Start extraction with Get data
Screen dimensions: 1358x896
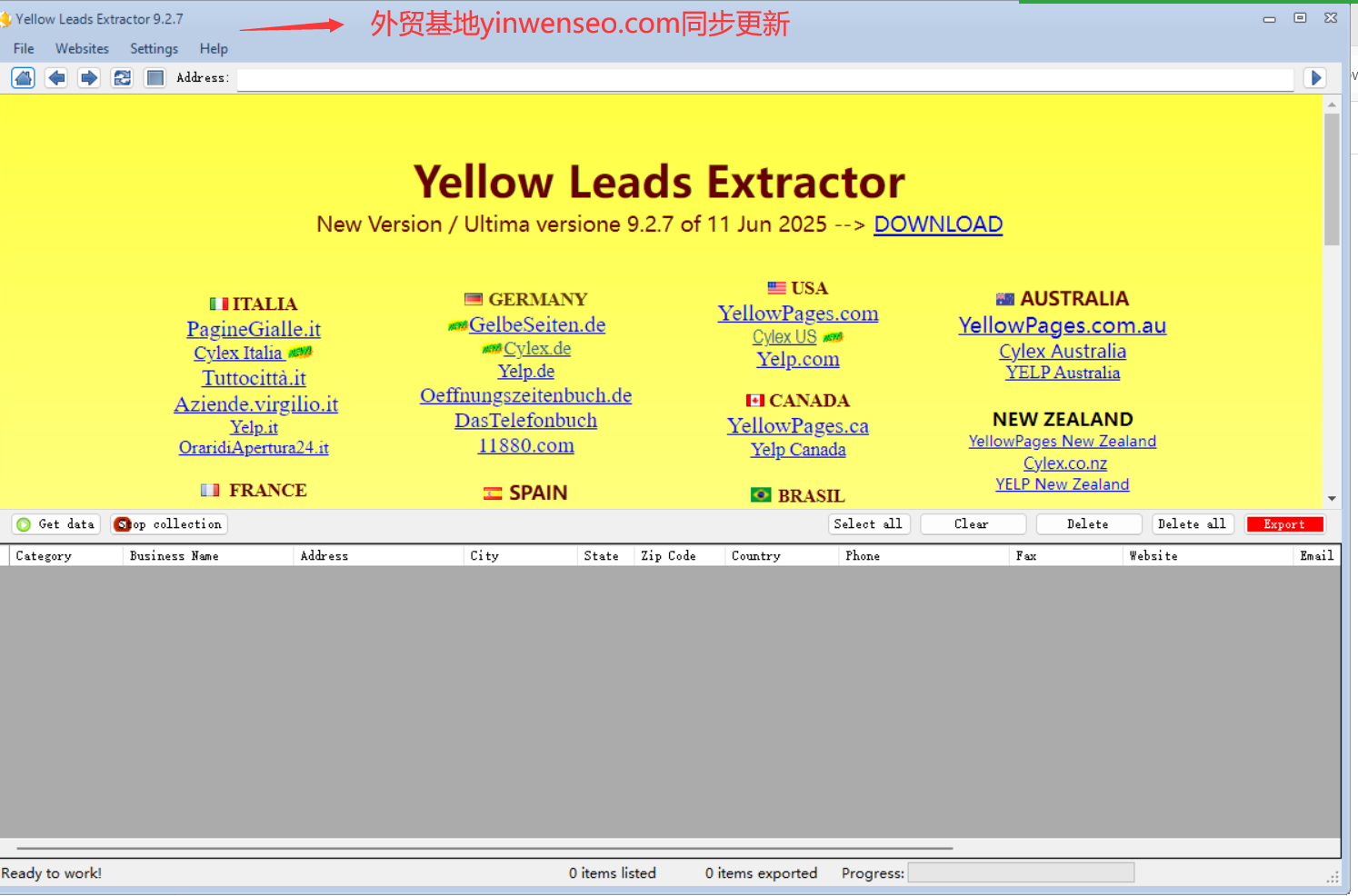coord(56,524)
